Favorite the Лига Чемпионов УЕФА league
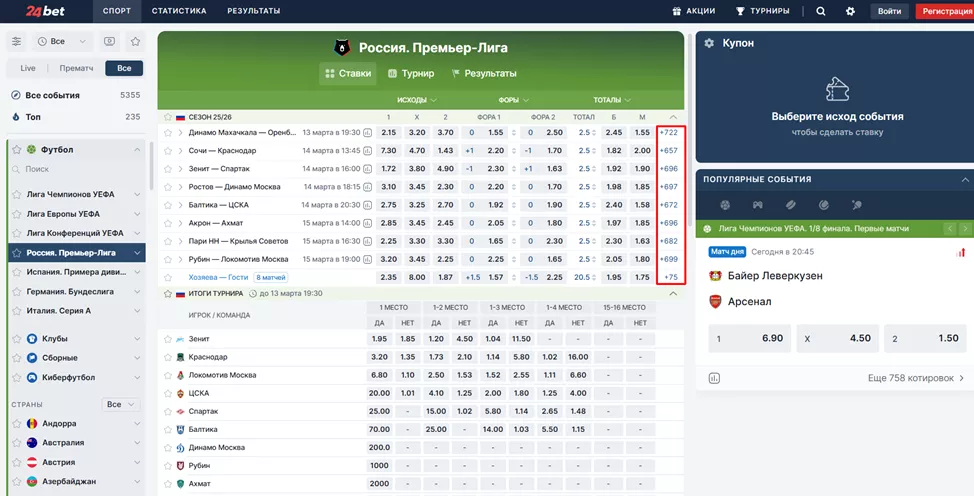Screen dimensions: 974x496 [16, 195]
